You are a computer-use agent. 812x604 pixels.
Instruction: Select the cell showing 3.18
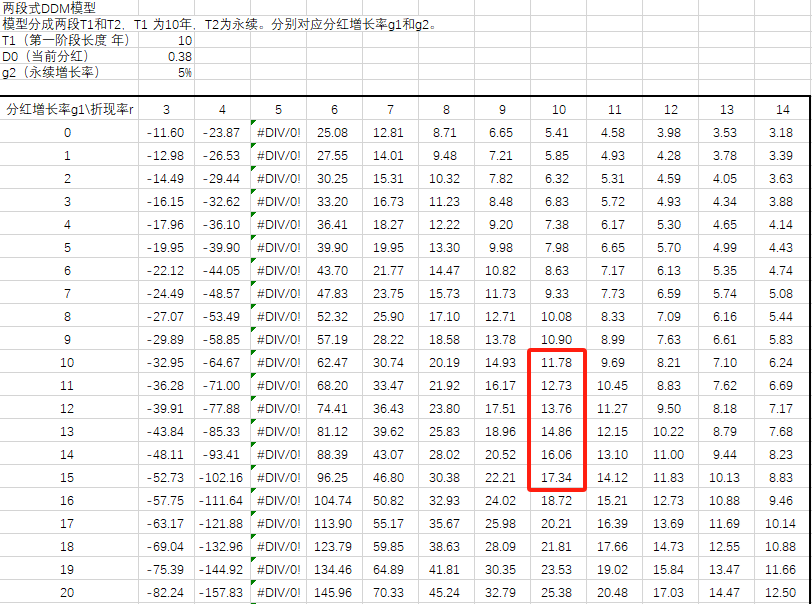click(782, 132)
